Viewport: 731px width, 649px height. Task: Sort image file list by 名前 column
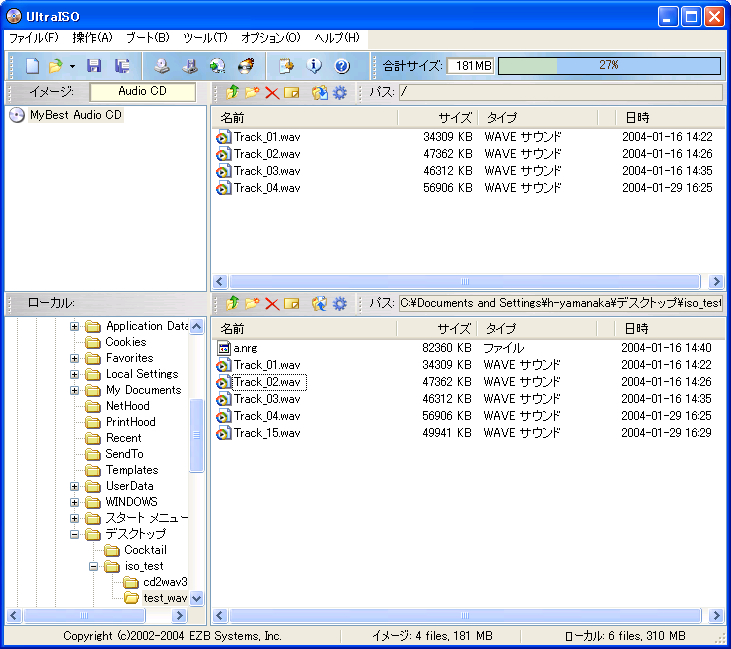coord(305,118)
